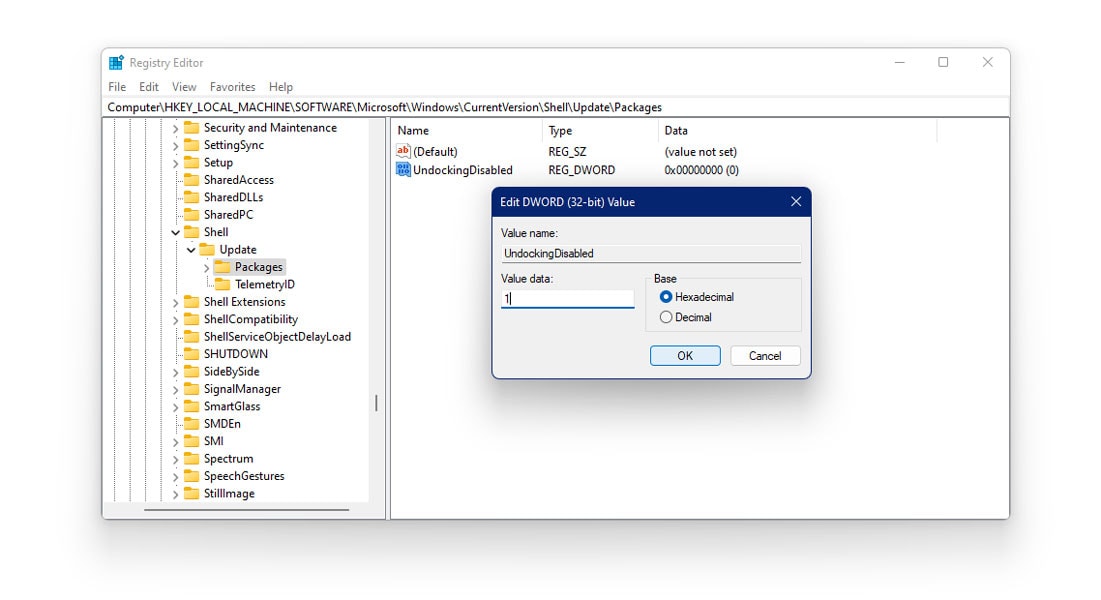This screenshot has height=600, width=1101.
Task: Collapse the Update tree node
Action: 191,249
